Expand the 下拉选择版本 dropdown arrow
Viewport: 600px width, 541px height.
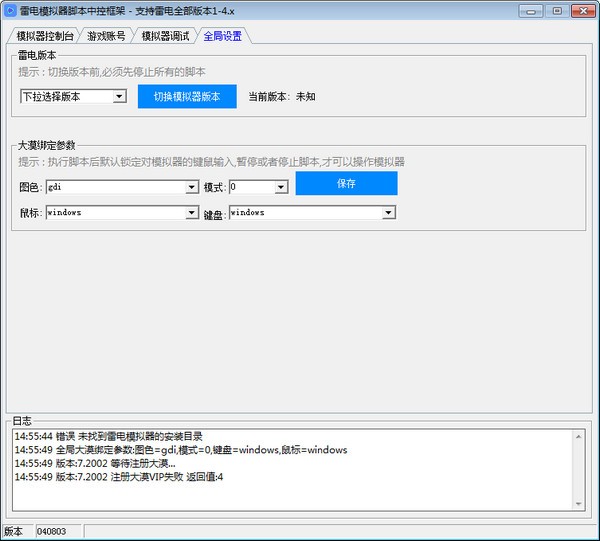pyautogui.click(x=119, y=96)
